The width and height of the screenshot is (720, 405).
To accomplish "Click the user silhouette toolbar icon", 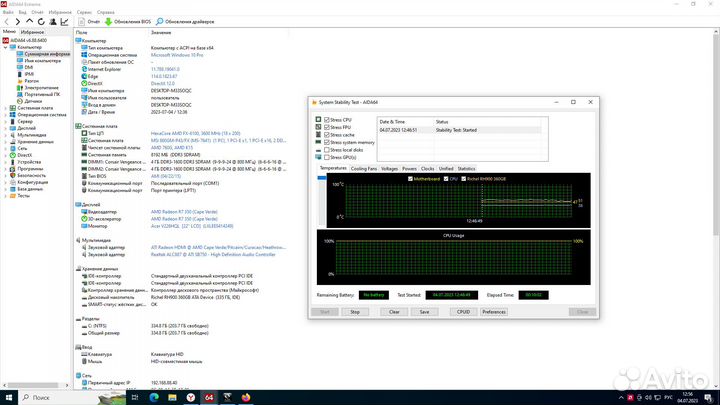I will tap(53, 22).
